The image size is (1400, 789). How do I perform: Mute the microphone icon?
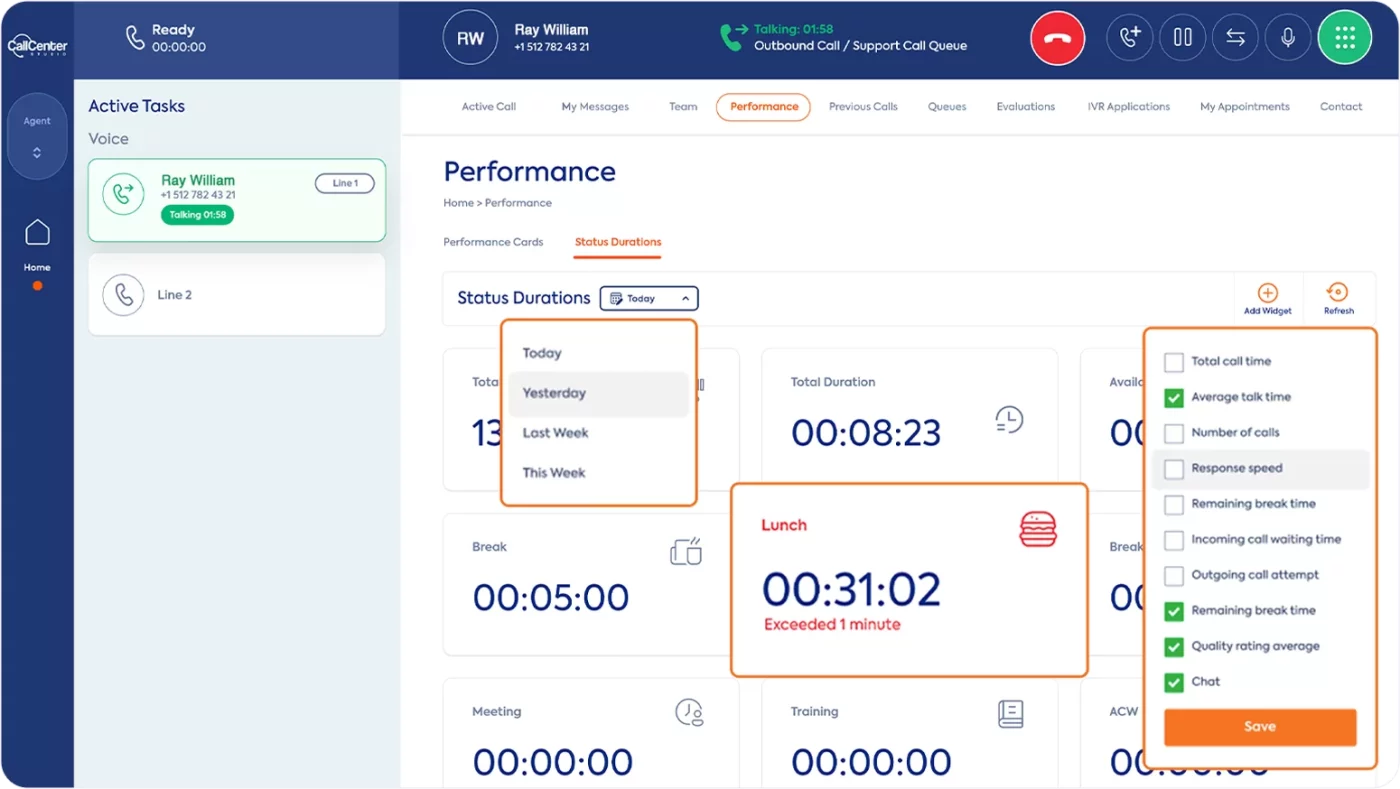[x=1288, y=38]
